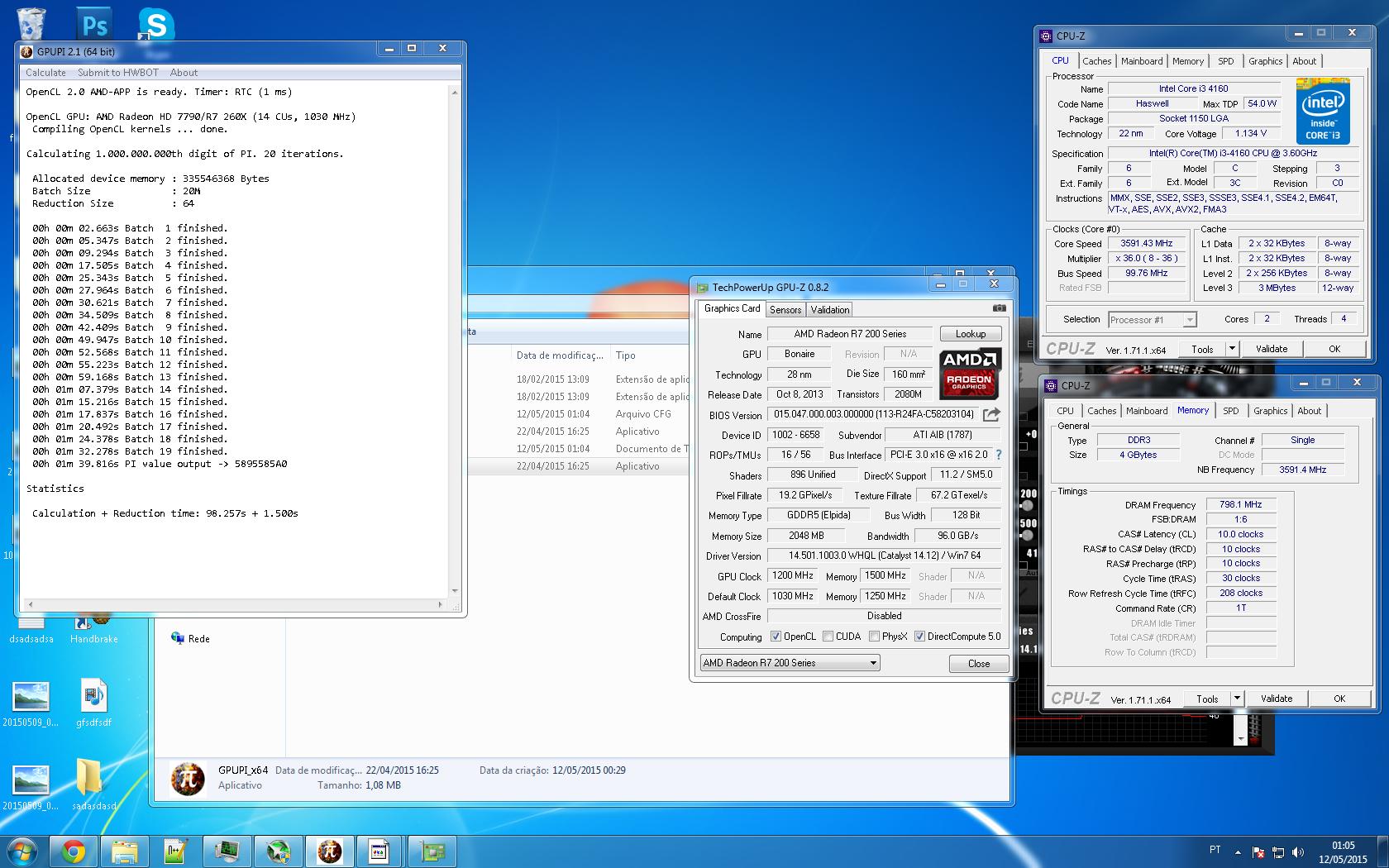
Task: Click the network icon in system tray
Action: pyautogui.click(x=1278, y=851)
